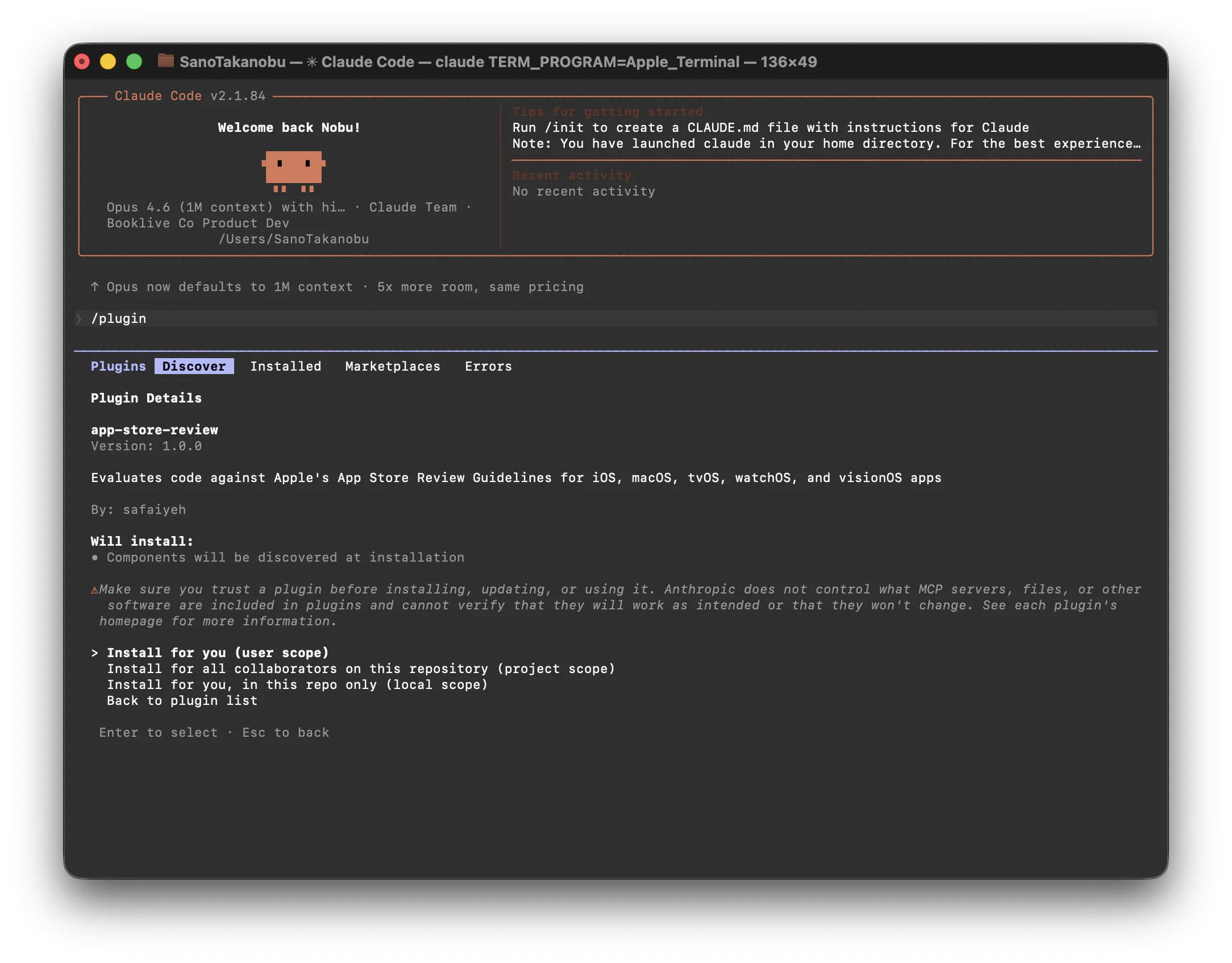Click the By: safaiyeh author line

[x=138, y=509]
